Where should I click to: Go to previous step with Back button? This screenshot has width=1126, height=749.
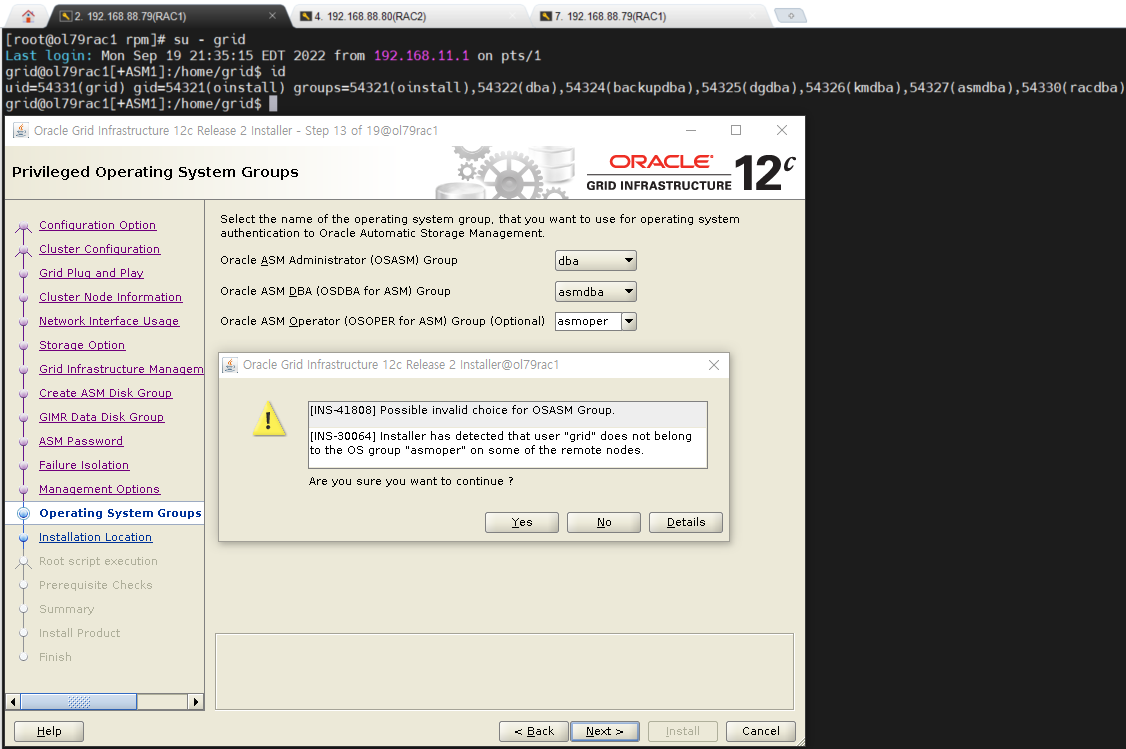534,731
